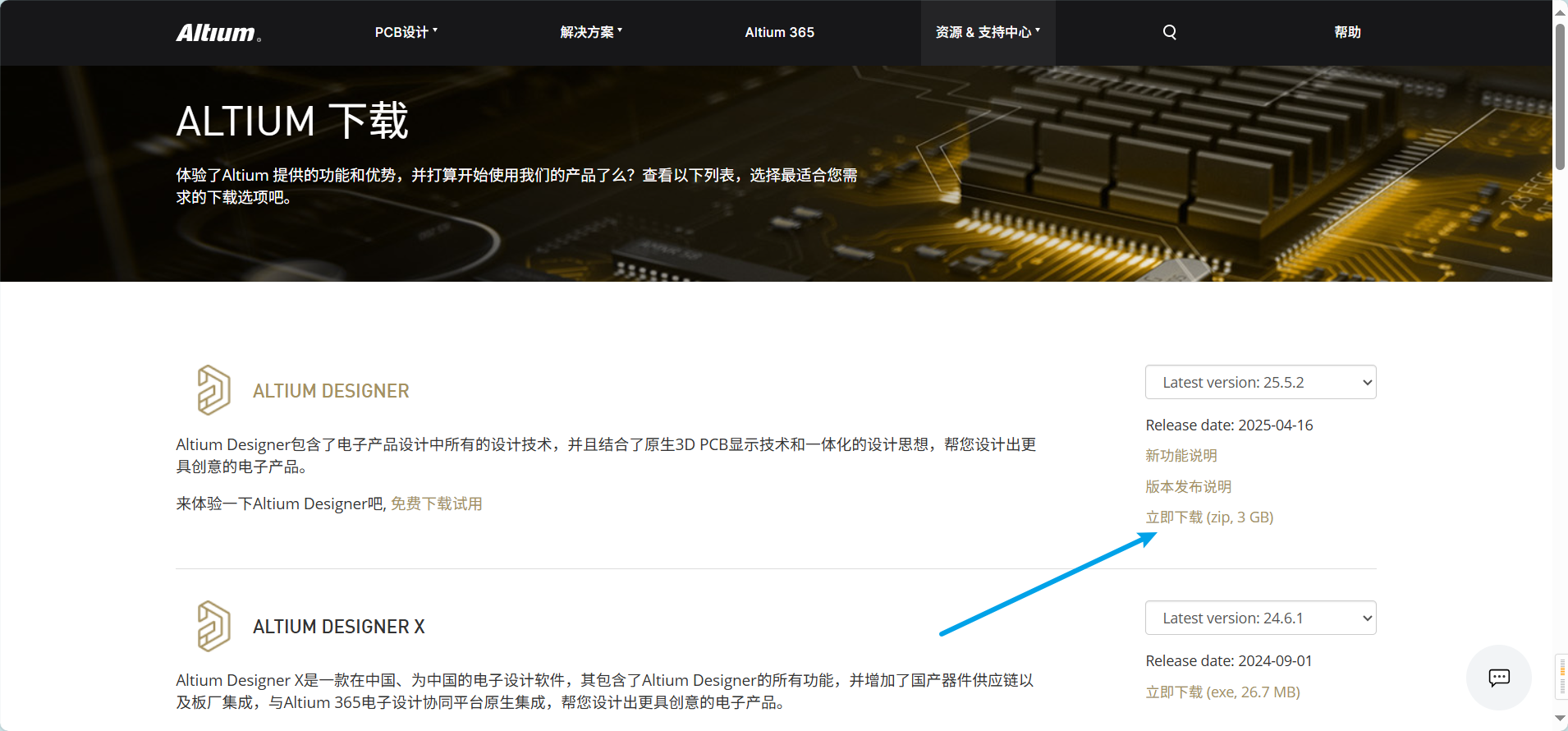Click the vertical scrollbar thumb
Viewport: 1568px width, 731px height.
tap(1560, 96)
